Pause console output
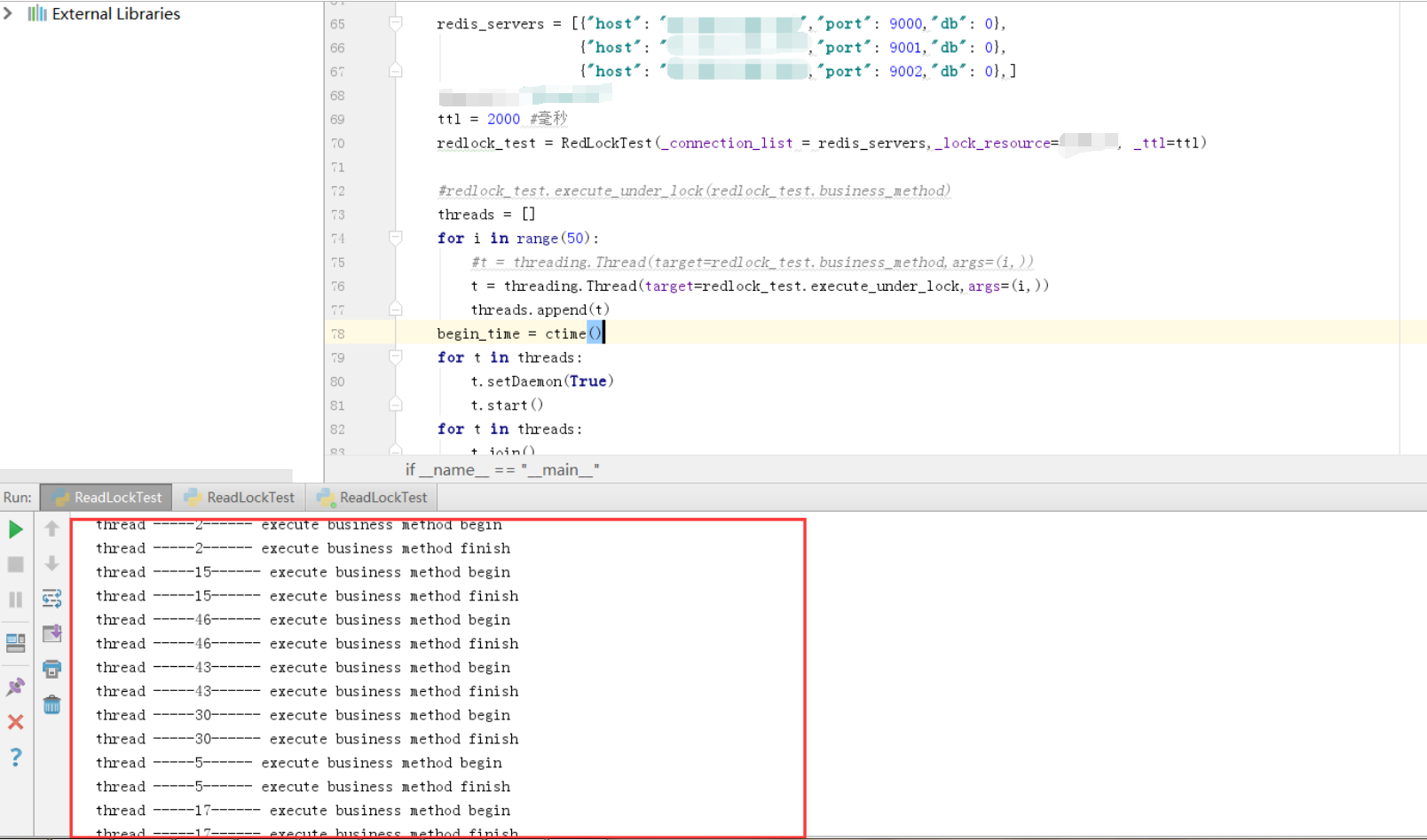The image size is (1427, 840). coord(16,599)
